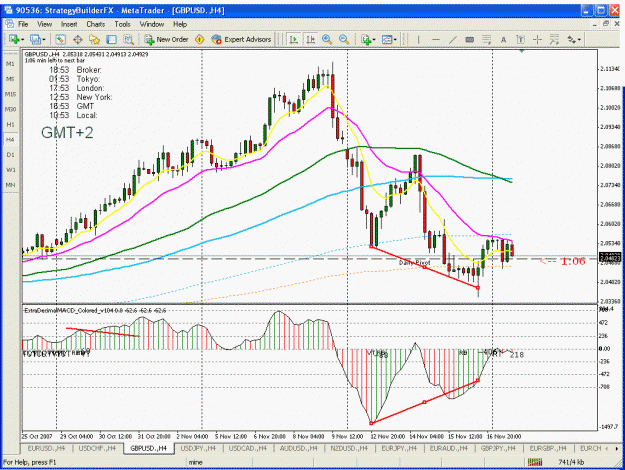Switch to USDCAD,H4 chart tab
The image size is (625, 470).
248,448
